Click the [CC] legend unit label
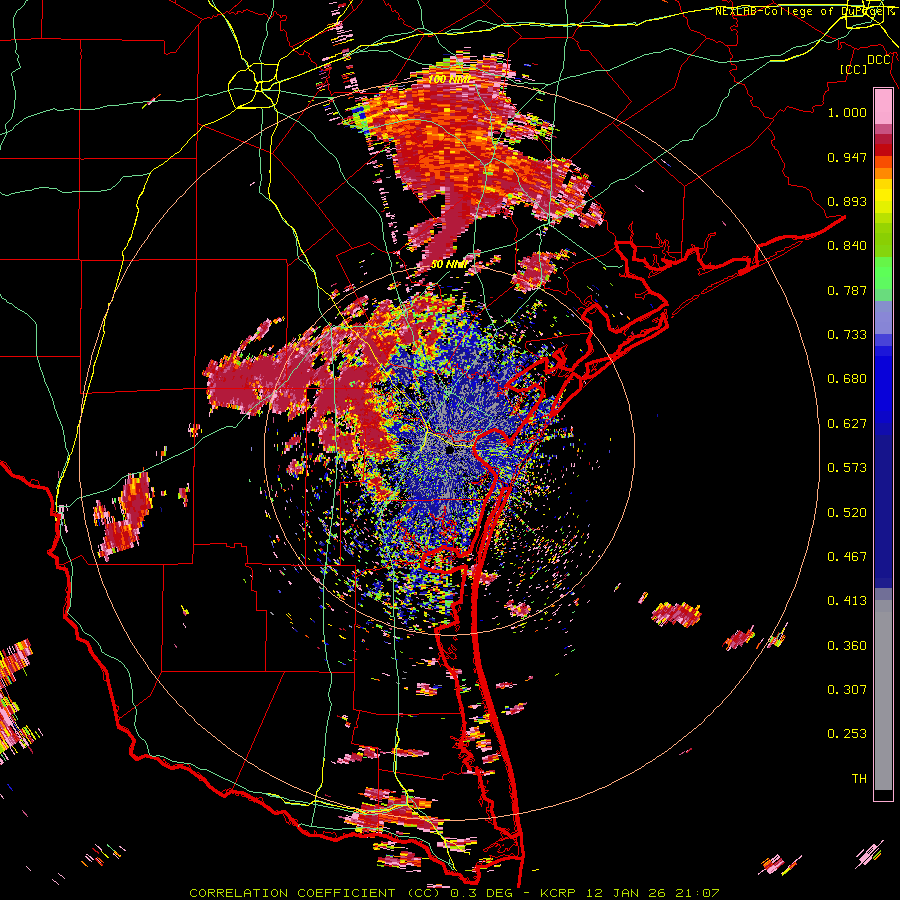Viewport: 900px width, 900px height. pos(853,69)
